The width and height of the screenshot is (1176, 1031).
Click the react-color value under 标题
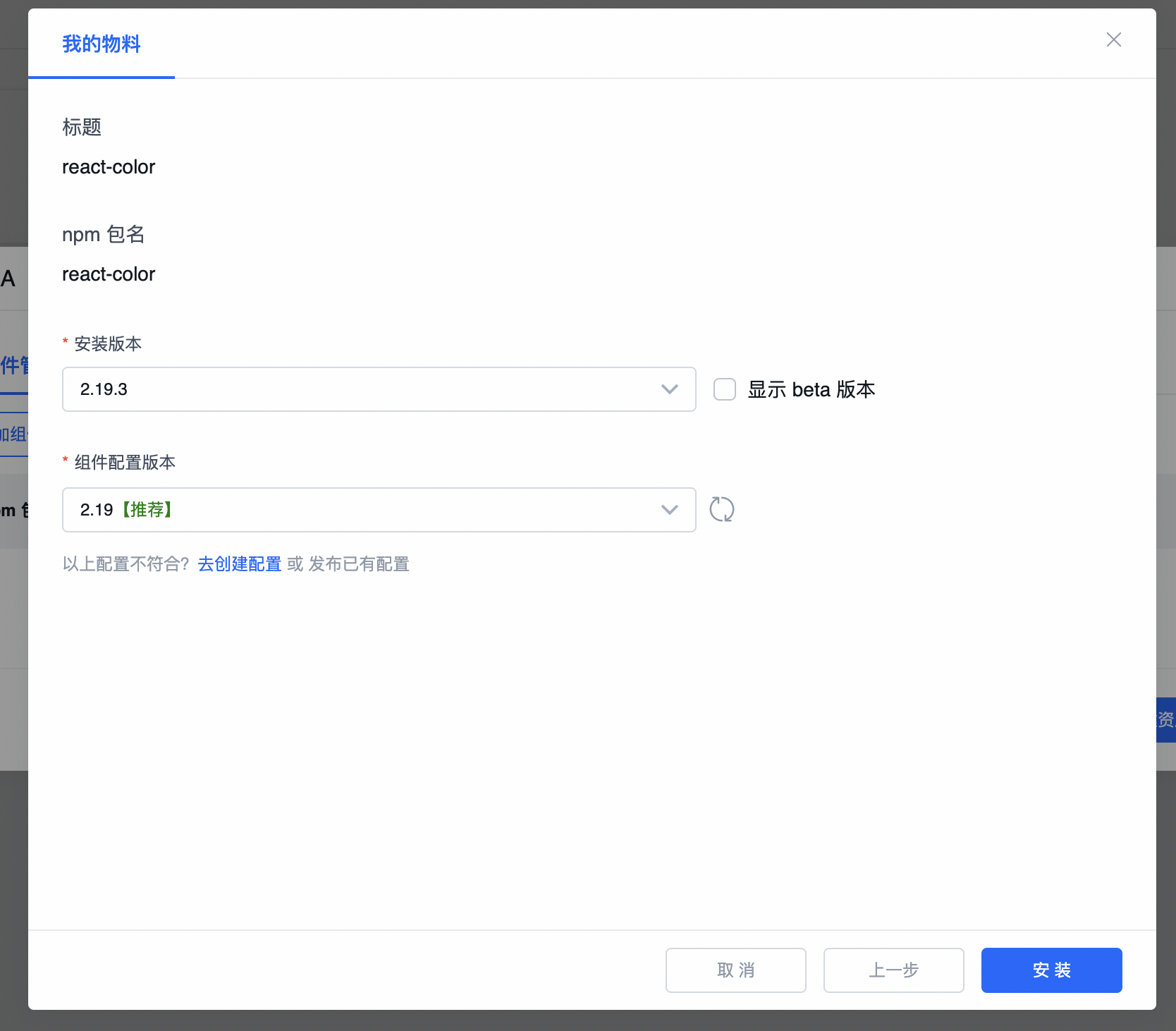(x=109, y=167)
